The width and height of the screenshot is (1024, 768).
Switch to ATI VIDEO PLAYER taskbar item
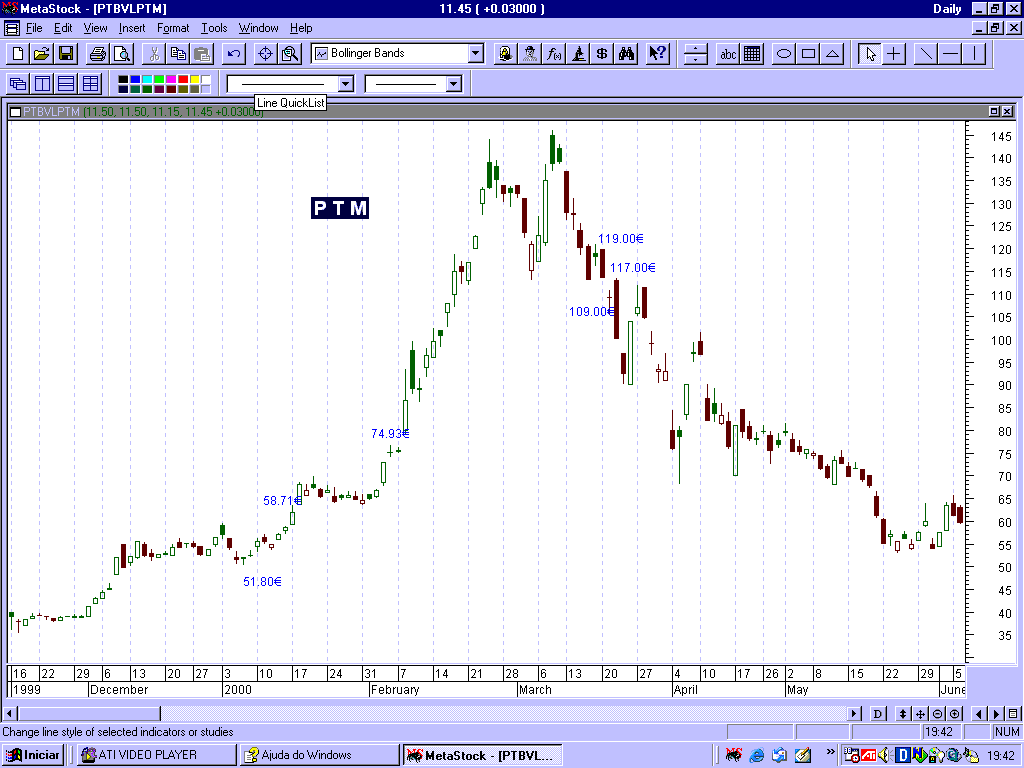point(156,755)
